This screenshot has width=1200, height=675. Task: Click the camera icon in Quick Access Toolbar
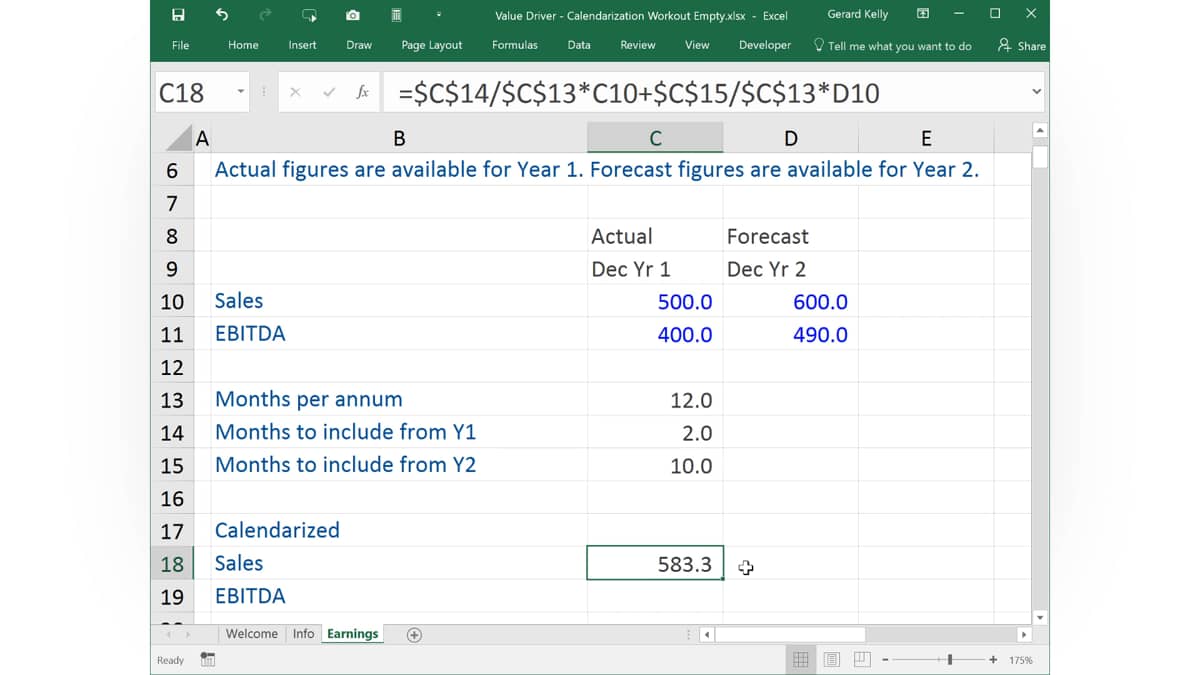click(353, 14)
